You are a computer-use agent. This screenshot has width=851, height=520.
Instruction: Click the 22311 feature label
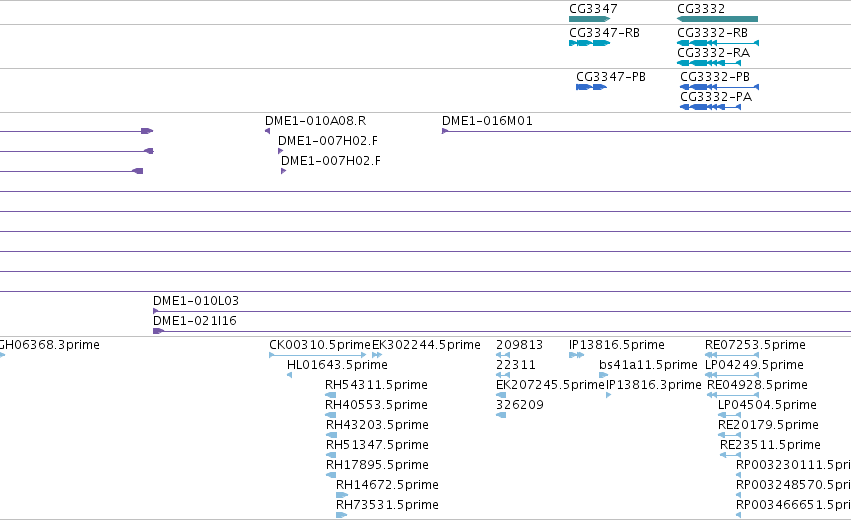pyautogui.click(x=516, y=365)
